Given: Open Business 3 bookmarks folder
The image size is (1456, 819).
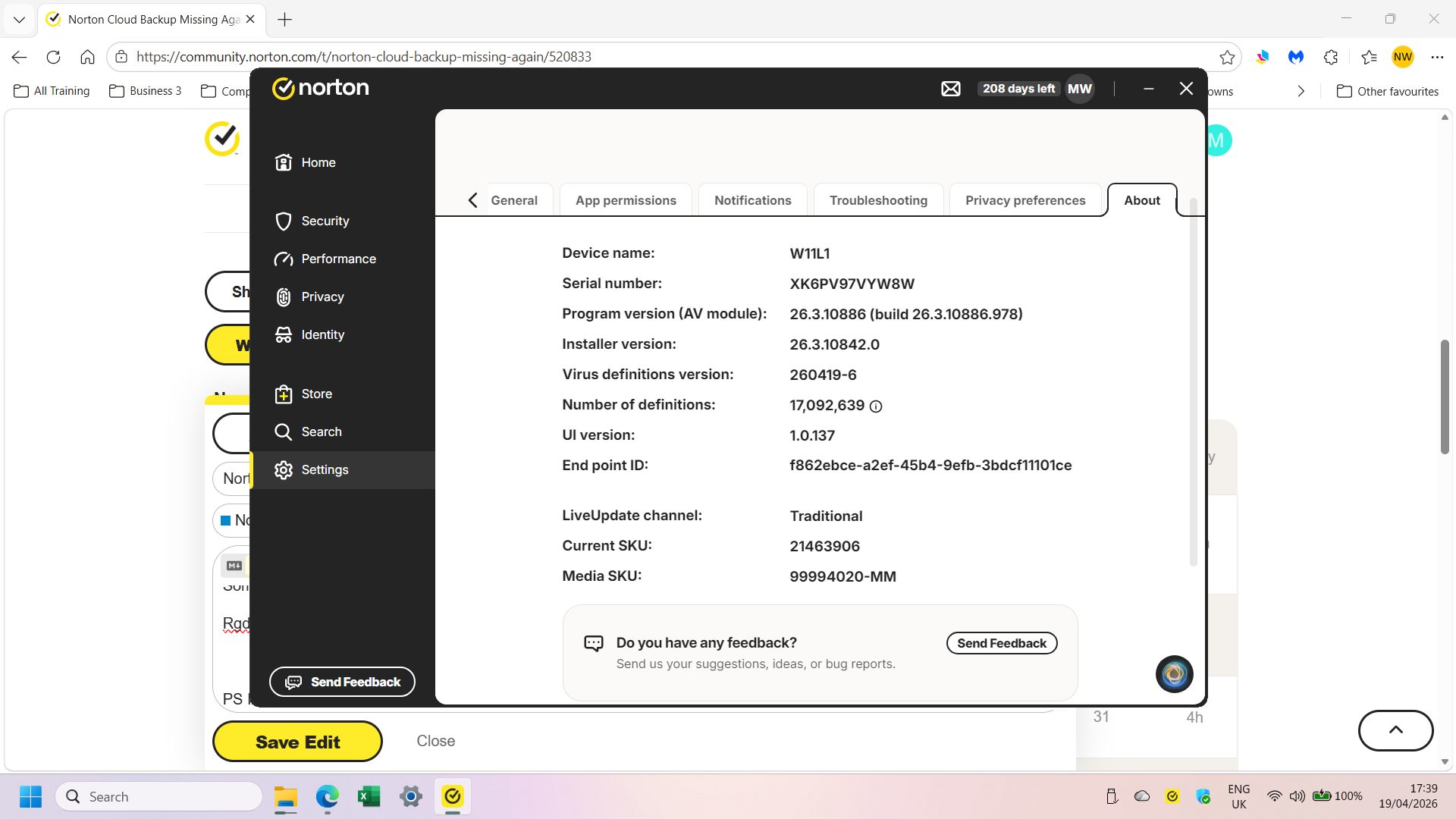Looking at the screenshot, I should point(145,91).
